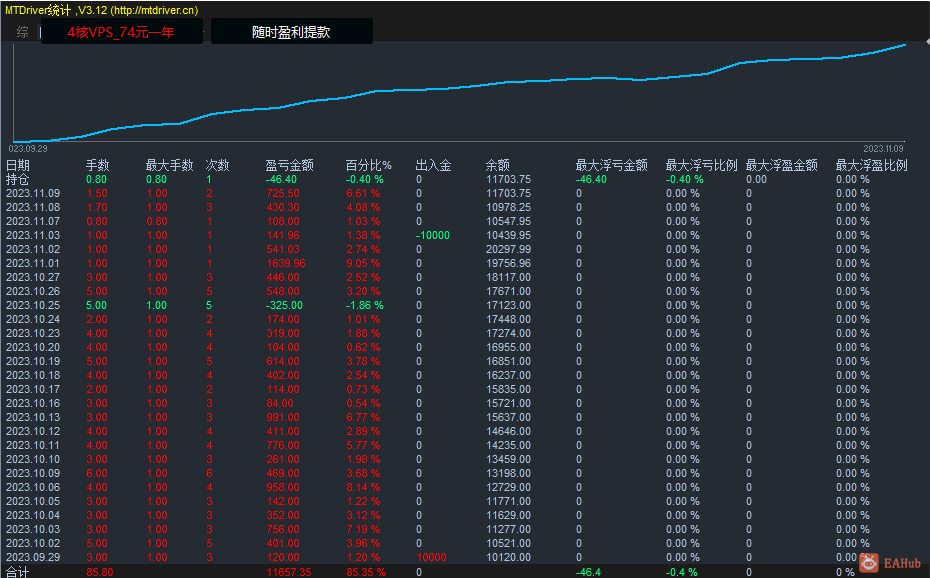The height and width of the screenshot is (578, 930).
Task: Click balance value 10120.00
Action: pos(508,557)
